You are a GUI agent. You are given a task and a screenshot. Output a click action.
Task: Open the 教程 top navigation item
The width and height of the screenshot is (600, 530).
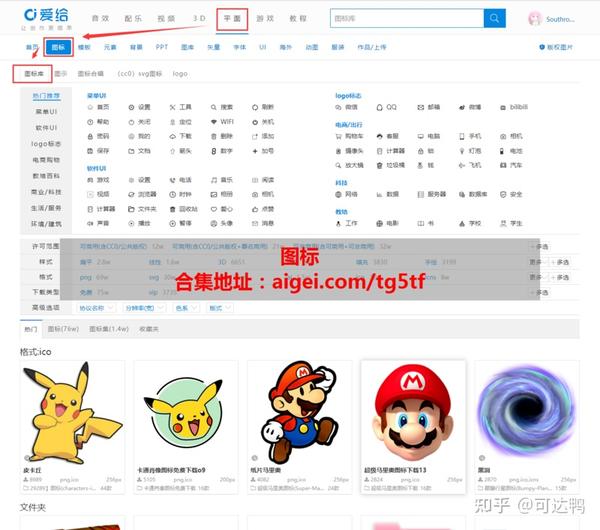point(298,19)
